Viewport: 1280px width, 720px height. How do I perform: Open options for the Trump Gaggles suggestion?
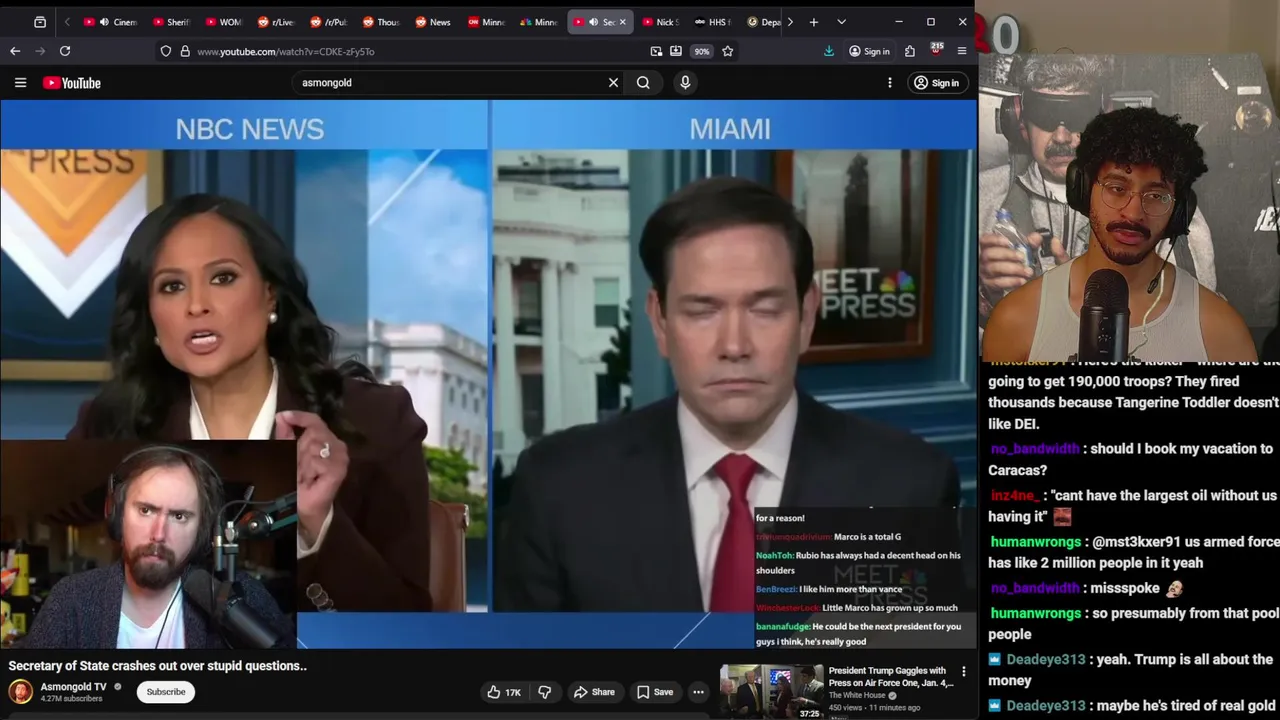(x=964, y=671)
